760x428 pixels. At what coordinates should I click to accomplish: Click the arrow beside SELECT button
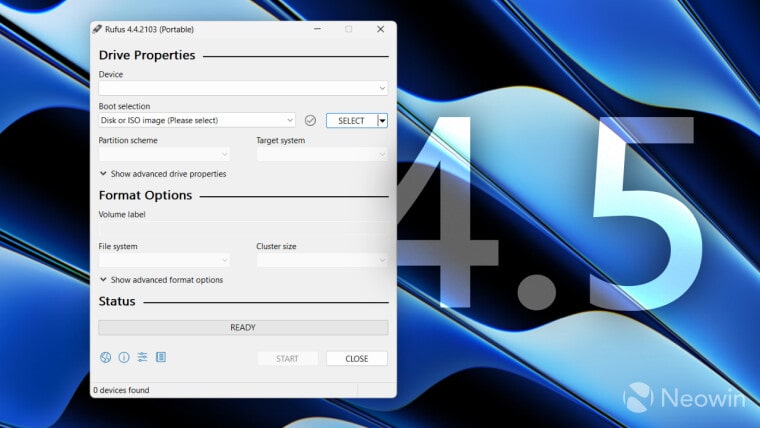click(382, 120)
